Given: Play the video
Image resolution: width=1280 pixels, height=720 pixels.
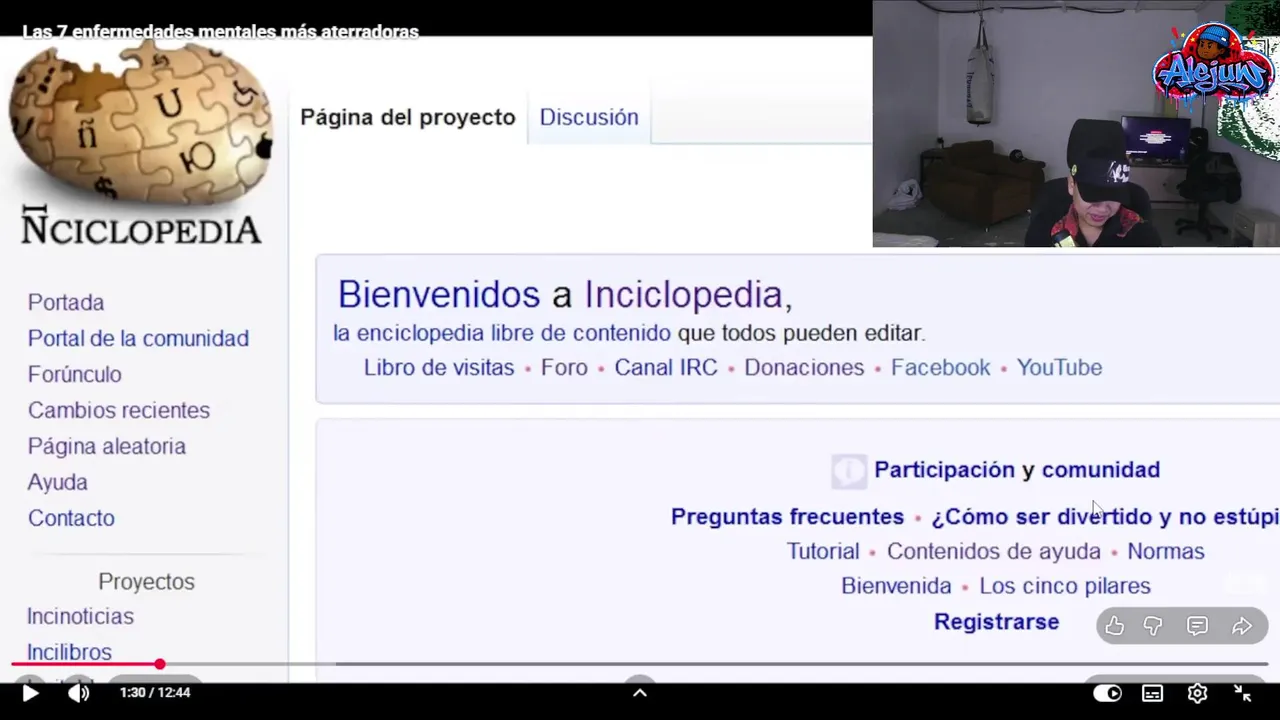Looking at the screenshot, I should coord(30,692).
